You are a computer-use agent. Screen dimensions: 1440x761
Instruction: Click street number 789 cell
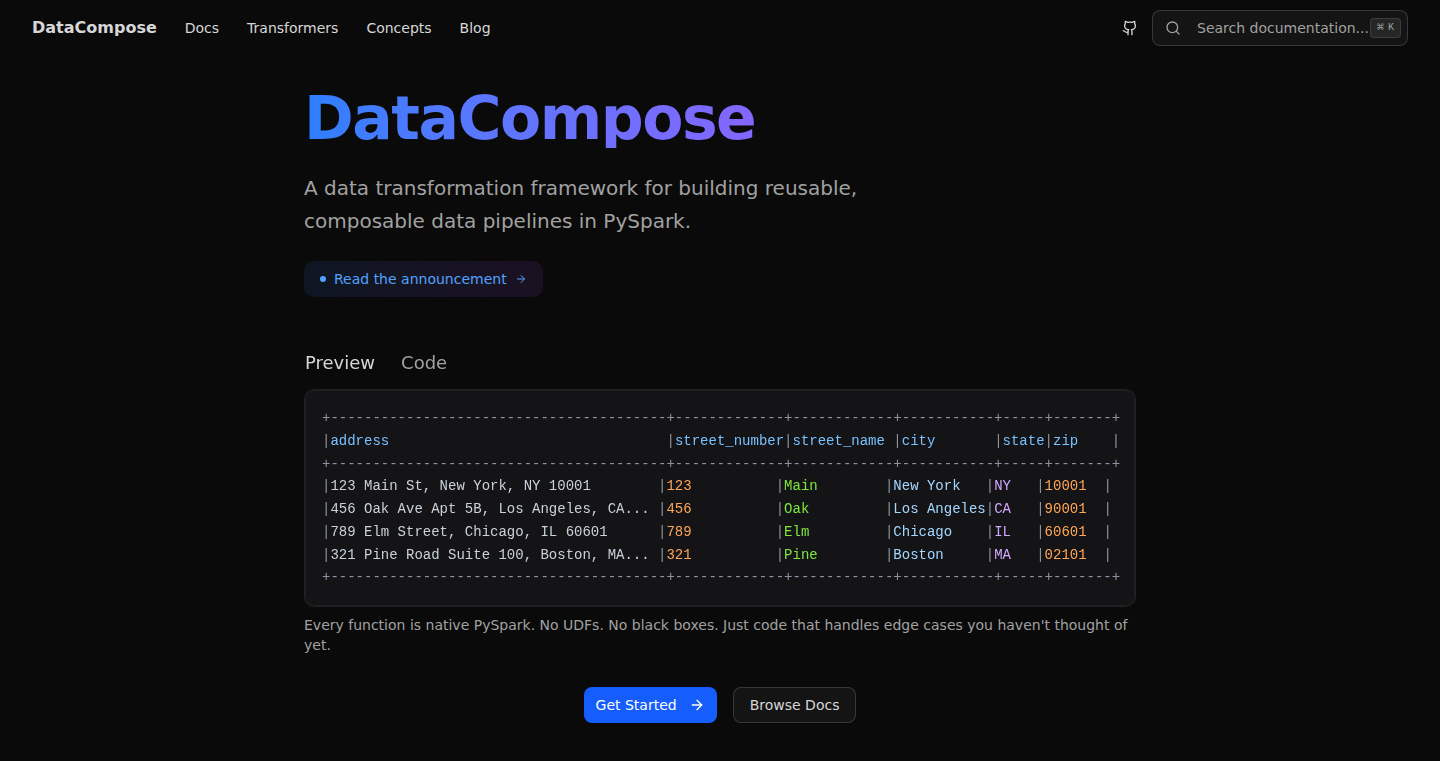[679, 532]
